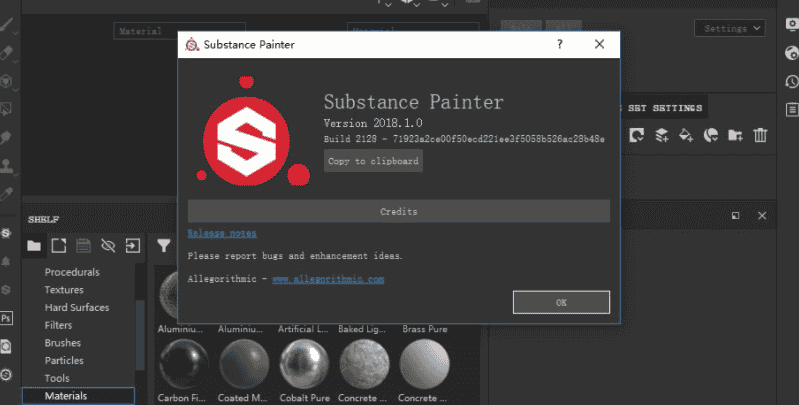The image size is (799, 405).
Task: Click the Build 2128 hash text
Action: [x=464, y=139]
